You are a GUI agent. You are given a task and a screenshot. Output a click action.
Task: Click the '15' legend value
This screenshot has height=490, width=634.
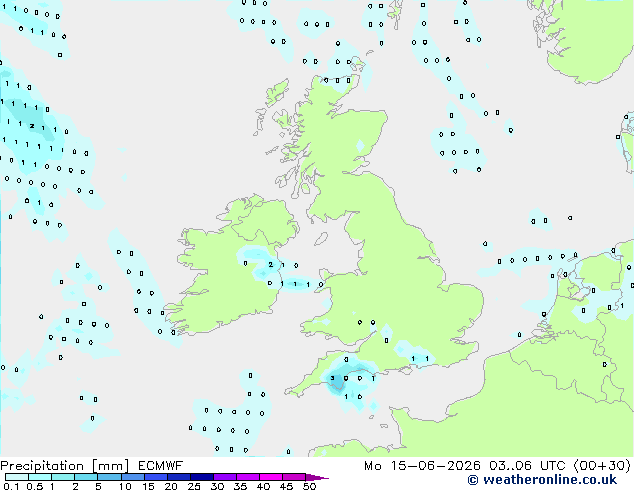[x=148, y=486]
